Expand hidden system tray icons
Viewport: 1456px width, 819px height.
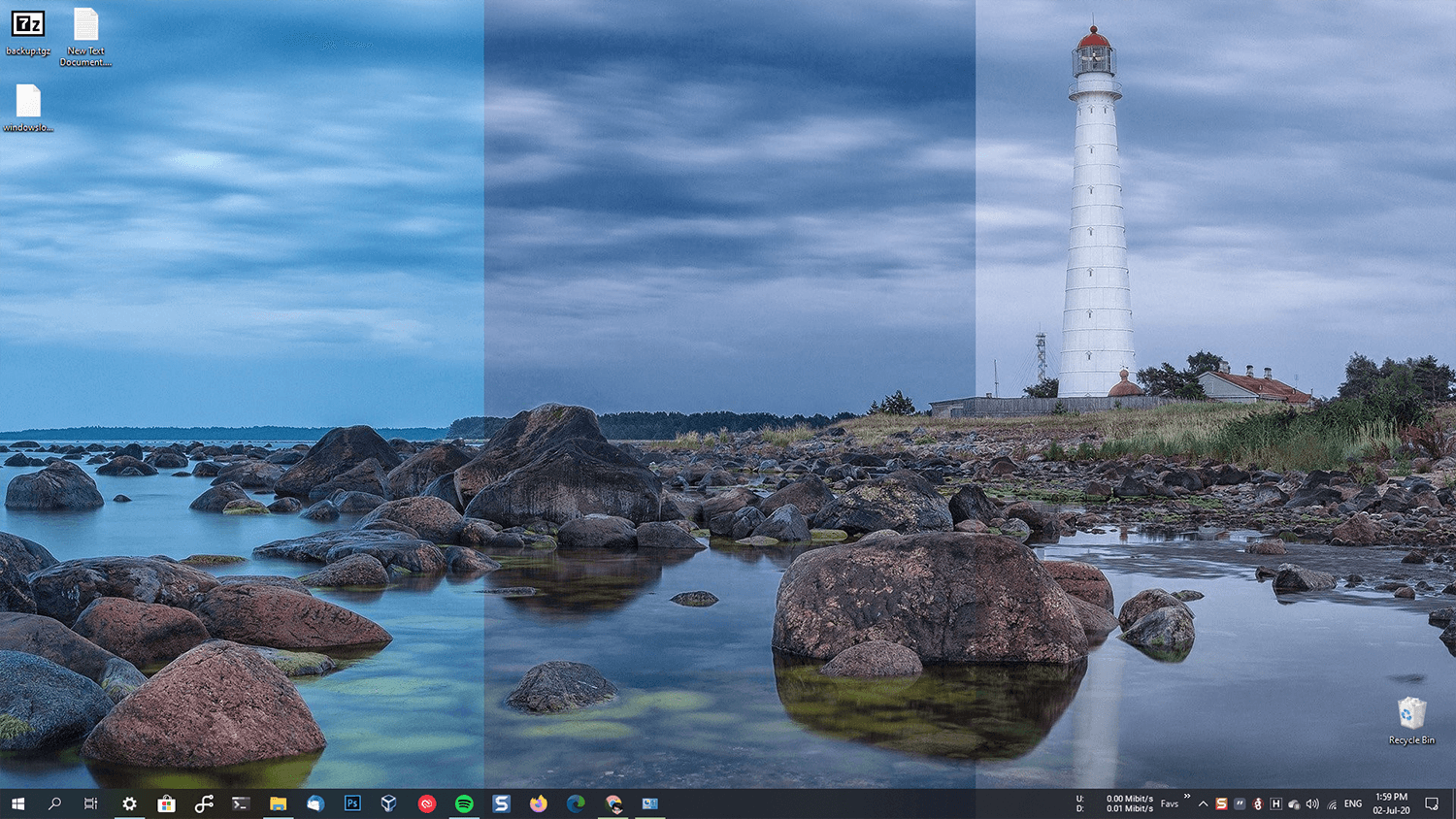pyautogui.click(x=1203, y=803)
